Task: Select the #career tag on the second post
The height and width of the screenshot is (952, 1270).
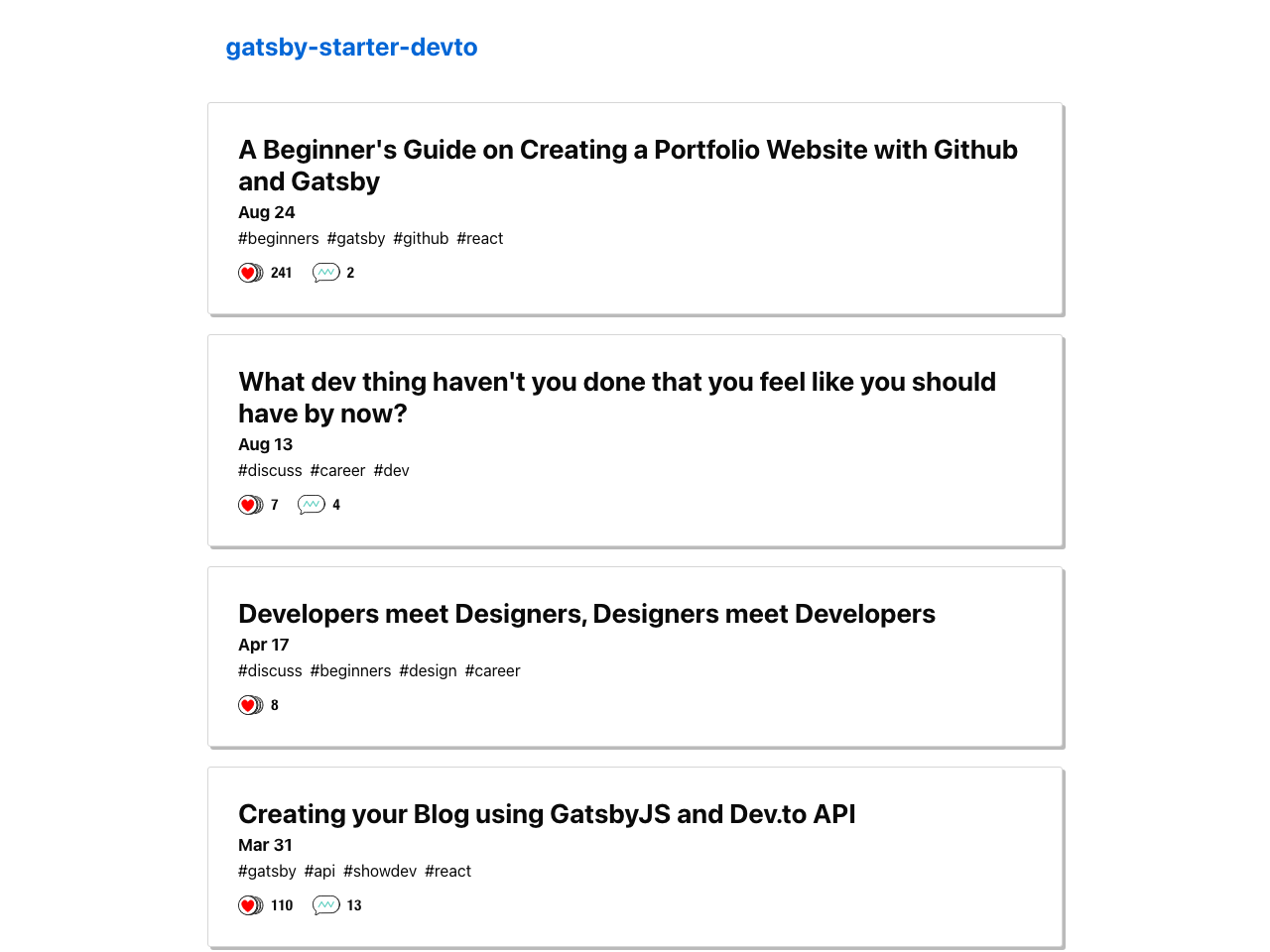Action: [x=337, y=470]
